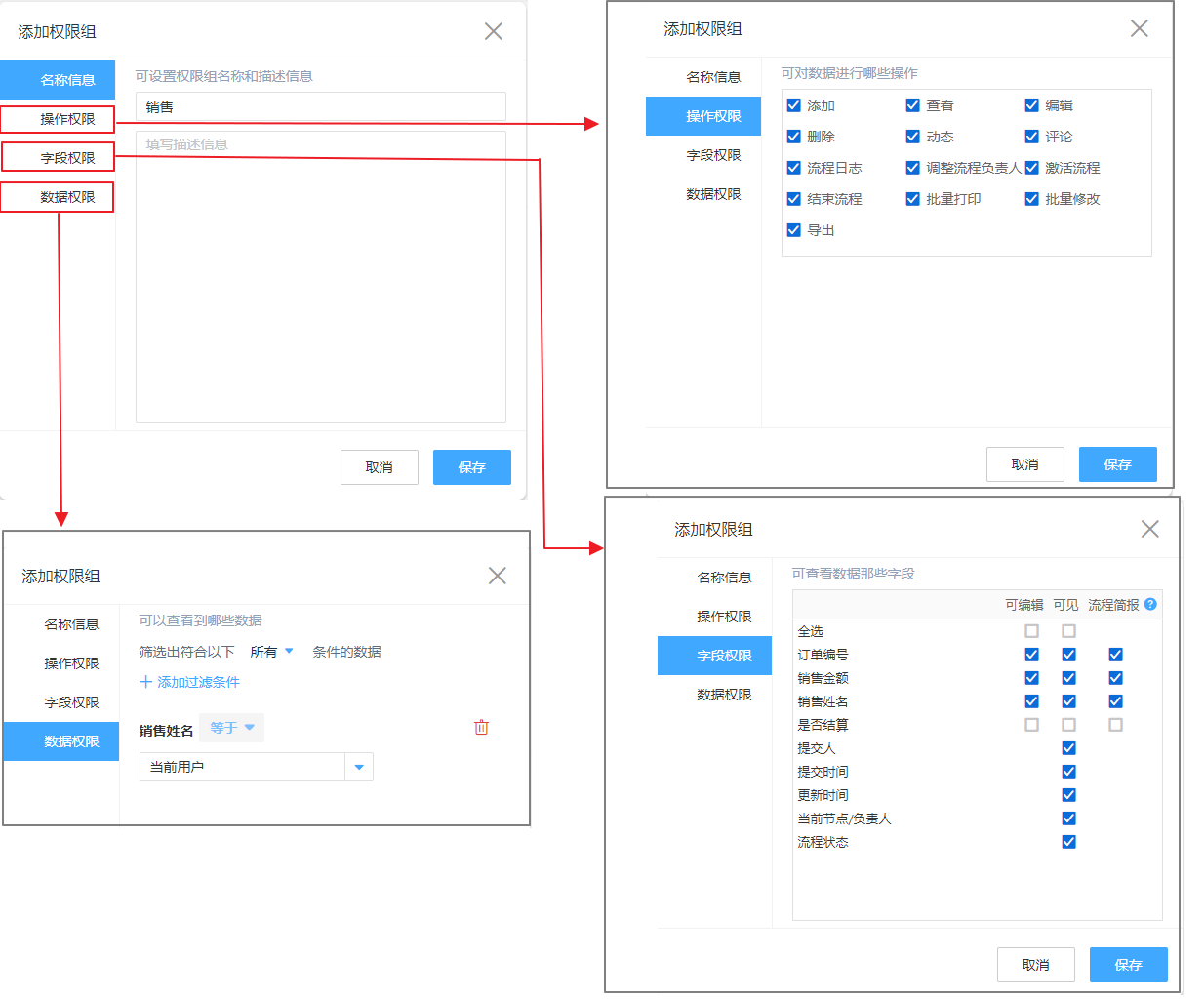Close the dialog showing the data filter conditions

pyautogui.click(x=498, y=576)
